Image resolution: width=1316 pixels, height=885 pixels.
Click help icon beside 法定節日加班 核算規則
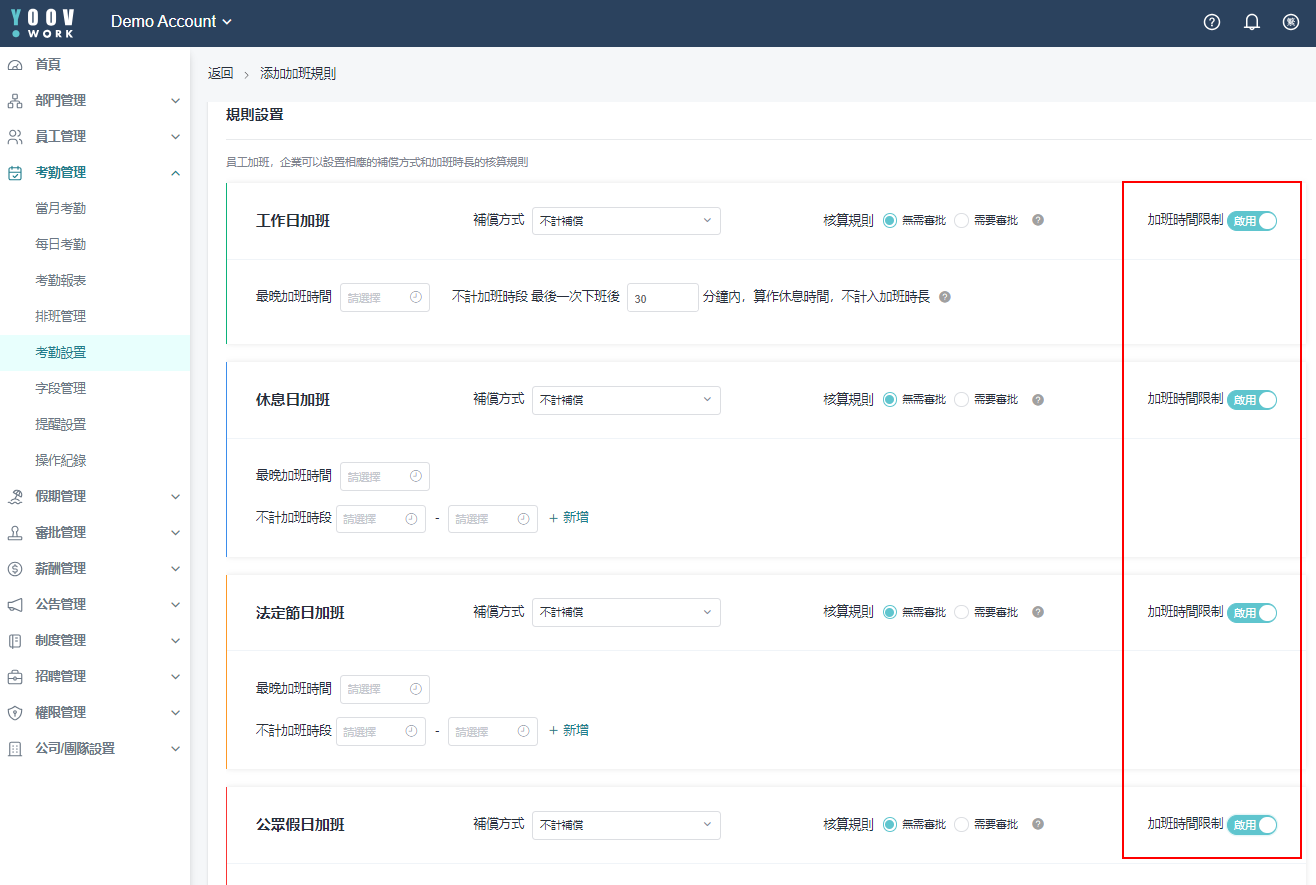pyautogui.click(x=1038, y=612)
